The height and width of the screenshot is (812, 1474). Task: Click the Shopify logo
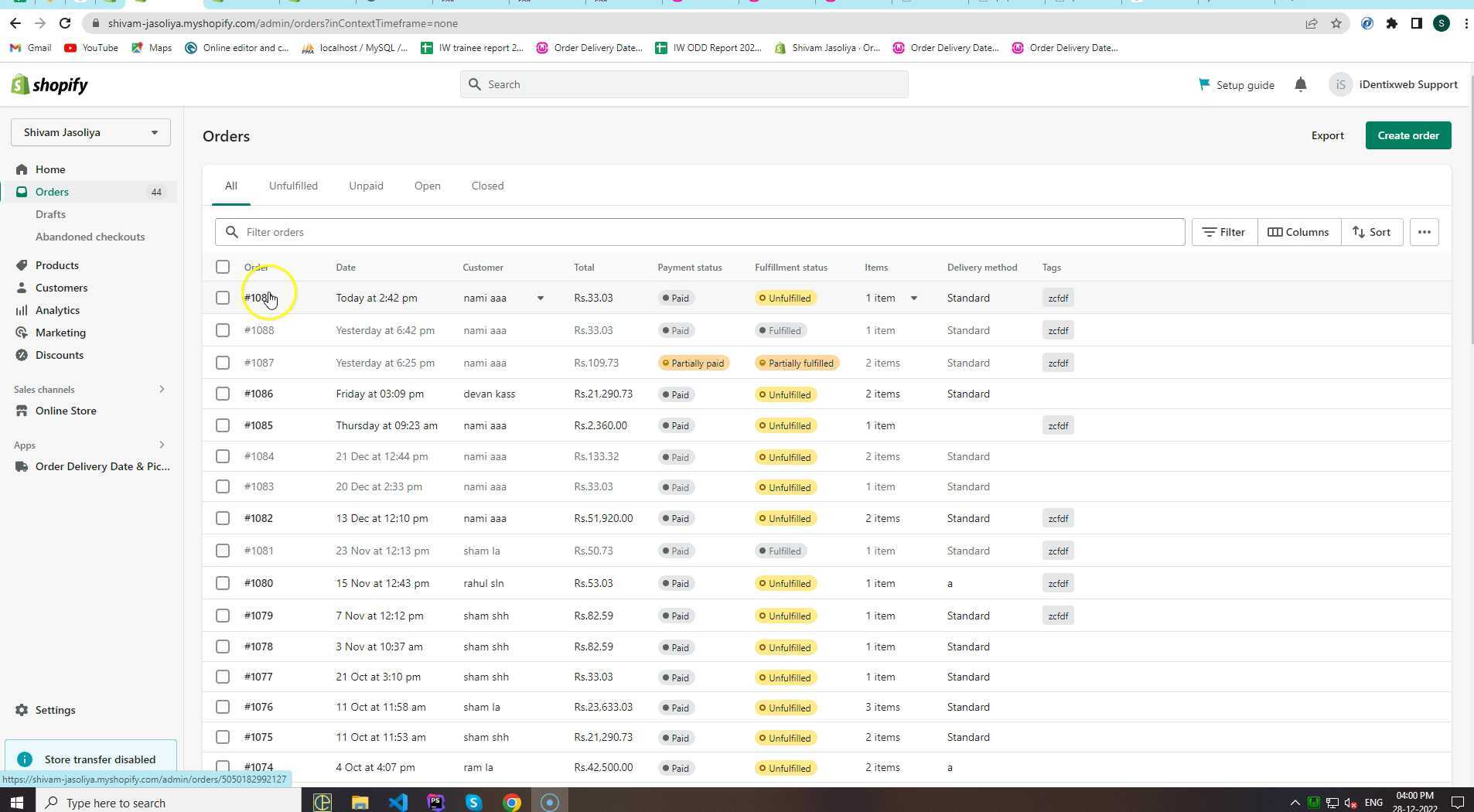(49, 85)
